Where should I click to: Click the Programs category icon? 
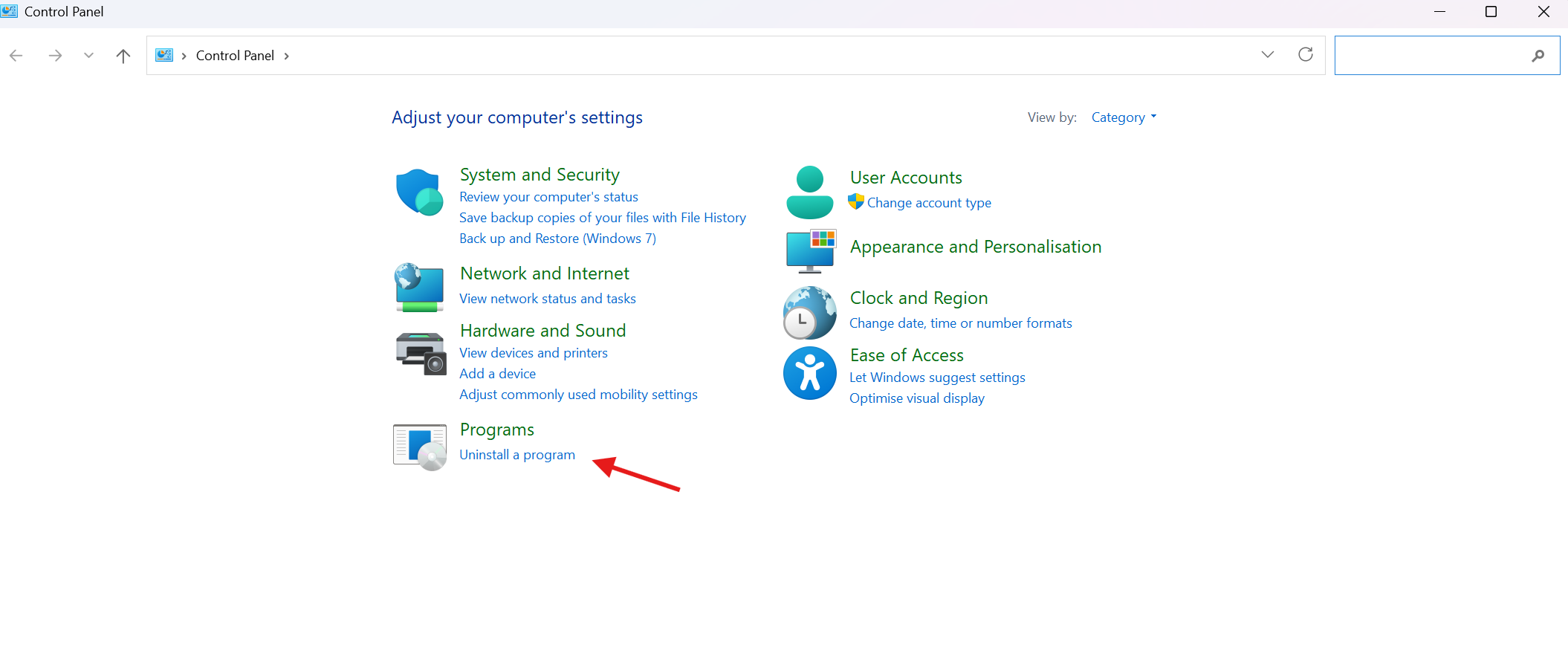pos(420,447)
